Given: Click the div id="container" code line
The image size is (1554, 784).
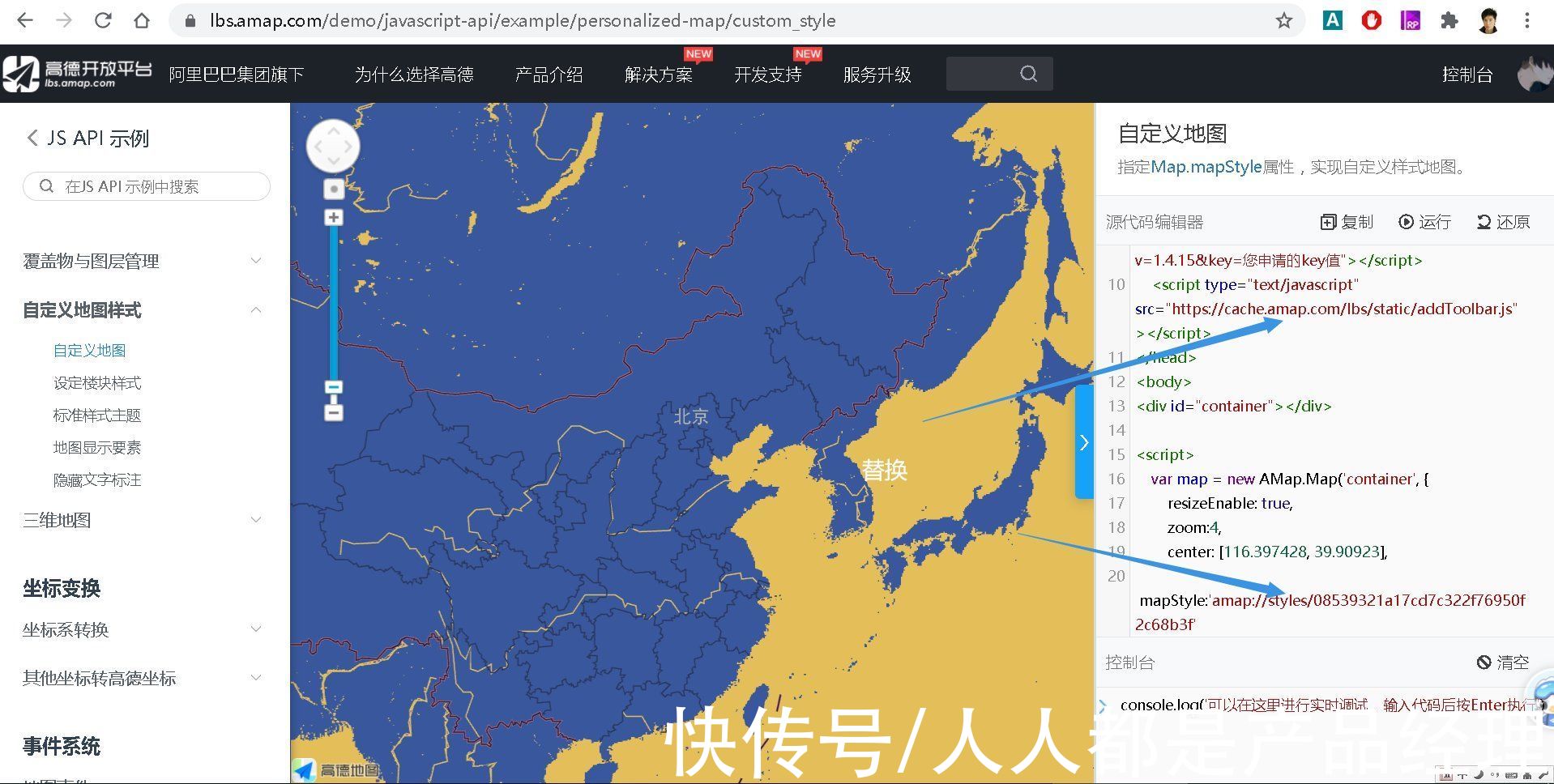Looking at the screenshot, I should [x=1234, y=406].
